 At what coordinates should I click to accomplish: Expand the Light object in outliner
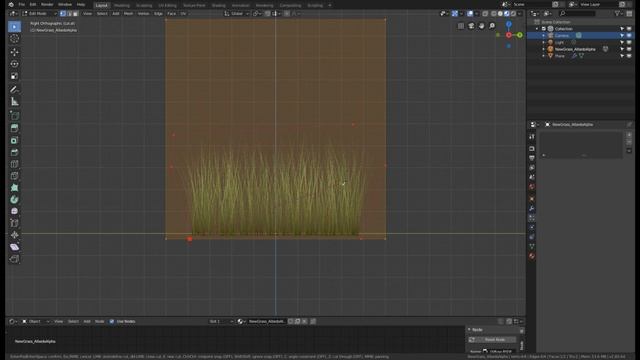(x=544, y=42)
